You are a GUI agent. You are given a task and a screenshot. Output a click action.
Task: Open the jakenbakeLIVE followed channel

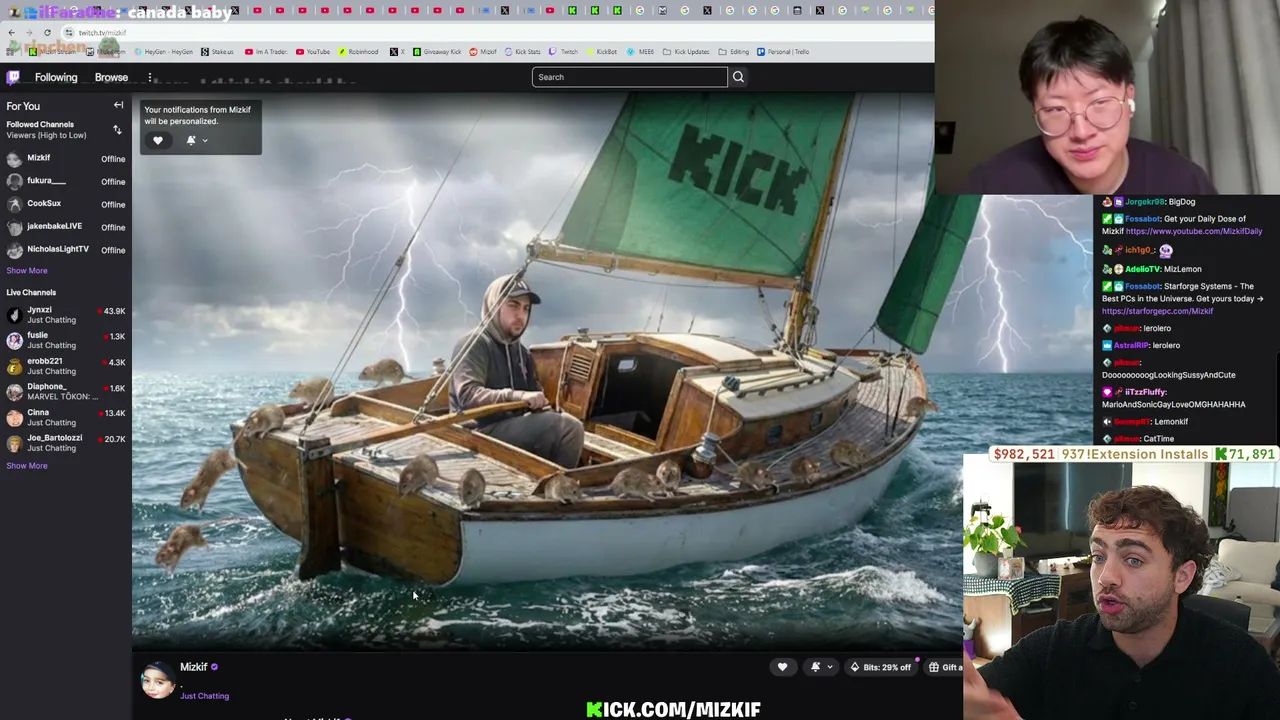[x=65, y=227]
